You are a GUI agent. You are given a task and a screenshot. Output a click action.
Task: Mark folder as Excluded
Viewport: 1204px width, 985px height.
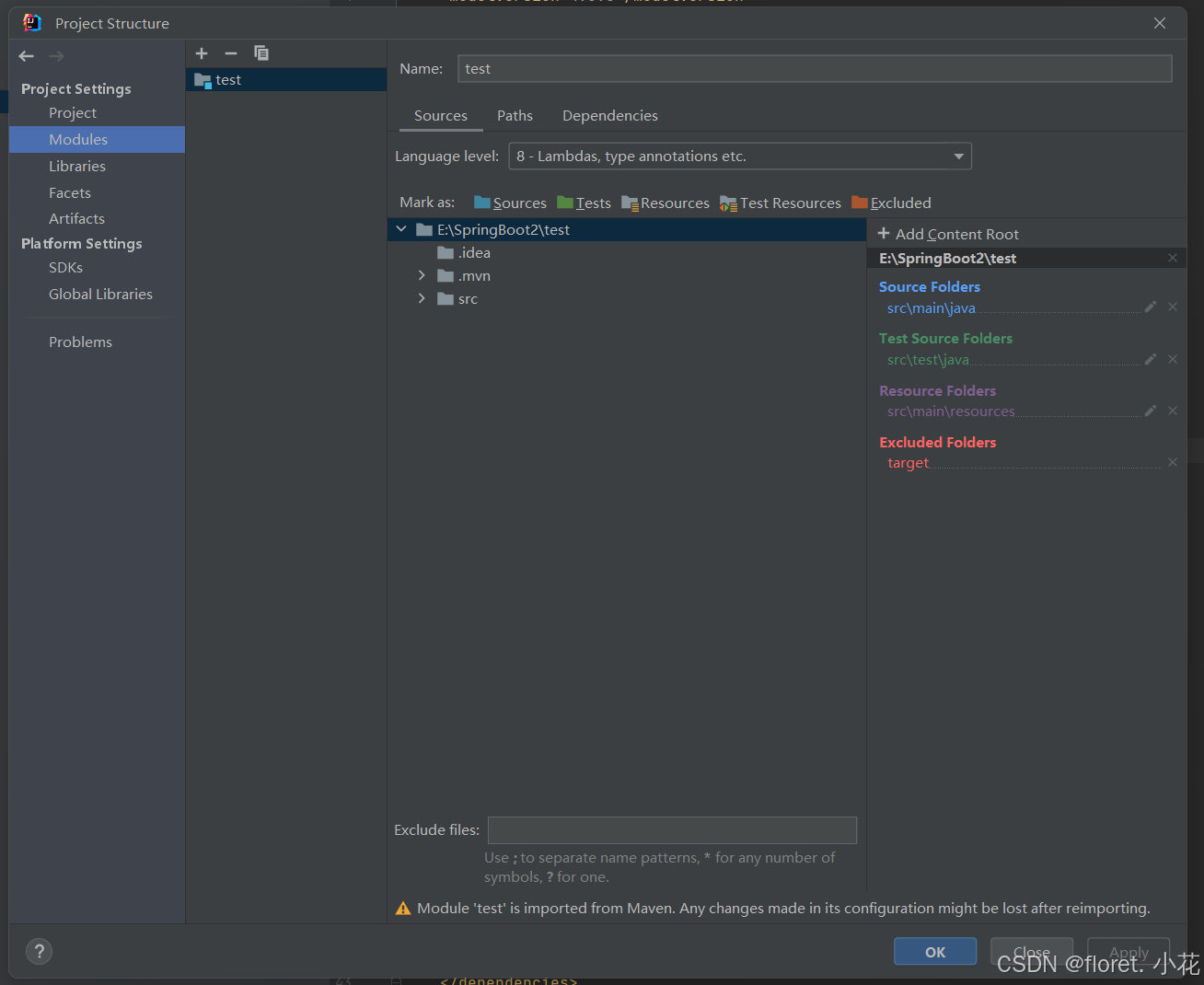tap(891, 203)
